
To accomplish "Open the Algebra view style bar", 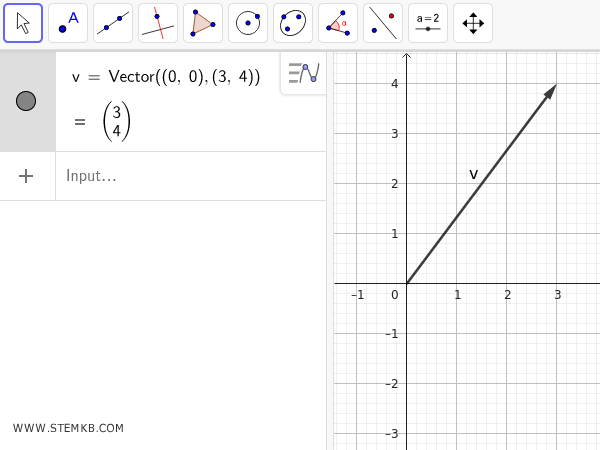I will (x=303, y=73).
